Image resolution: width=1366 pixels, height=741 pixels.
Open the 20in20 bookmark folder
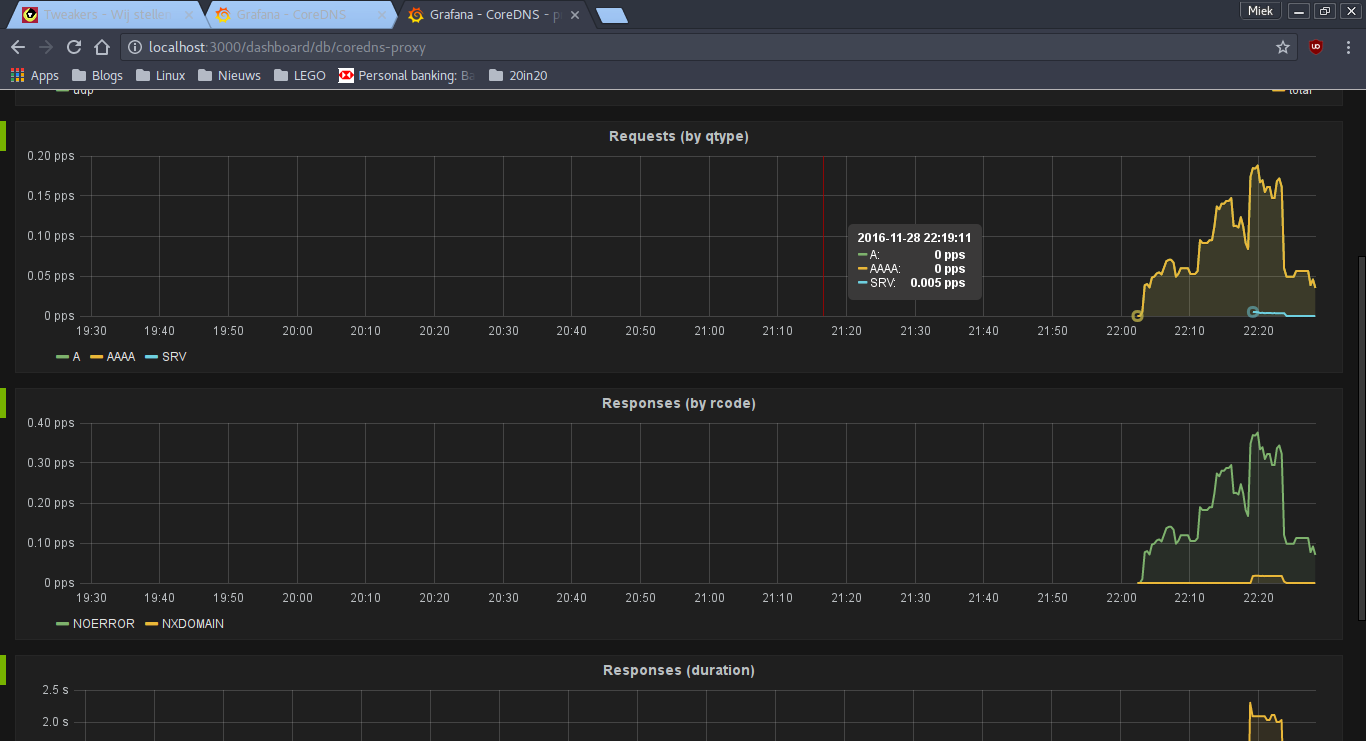pos(518,75)
